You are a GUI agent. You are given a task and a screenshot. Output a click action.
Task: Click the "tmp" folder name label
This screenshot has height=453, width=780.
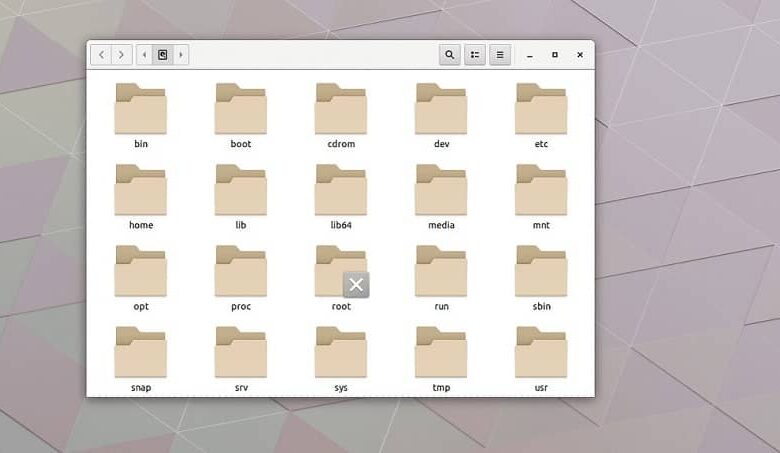(x=441, y=388)
